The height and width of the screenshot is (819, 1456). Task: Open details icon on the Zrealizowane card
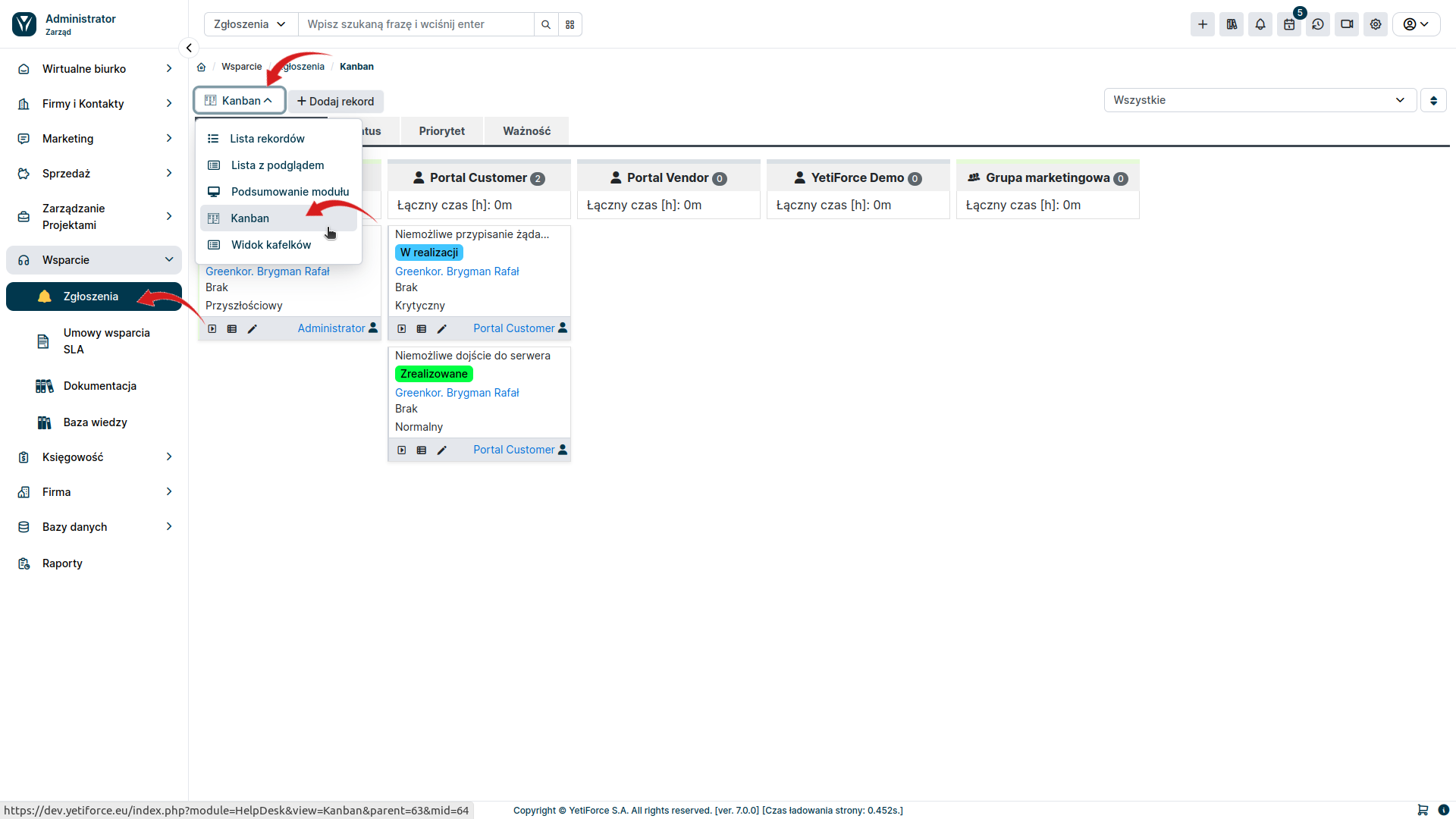point(422,450)
